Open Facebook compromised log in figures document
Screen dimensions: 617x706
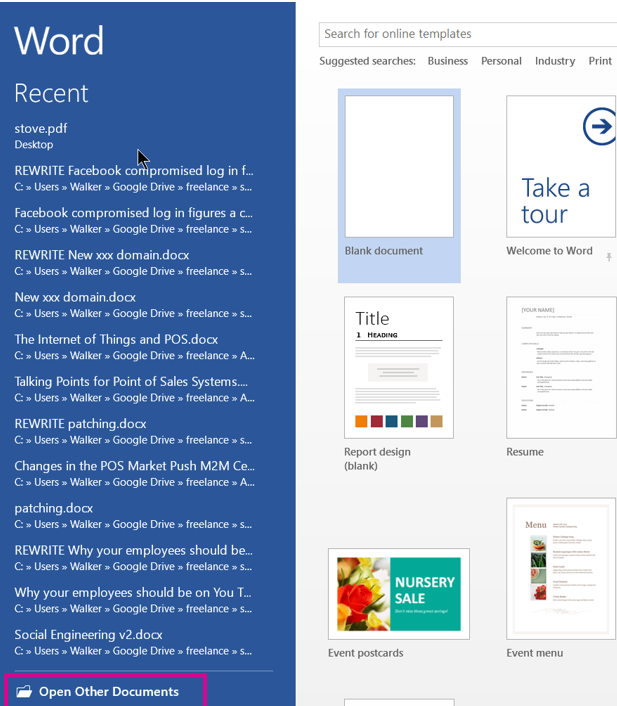click(x=135, y=221)
